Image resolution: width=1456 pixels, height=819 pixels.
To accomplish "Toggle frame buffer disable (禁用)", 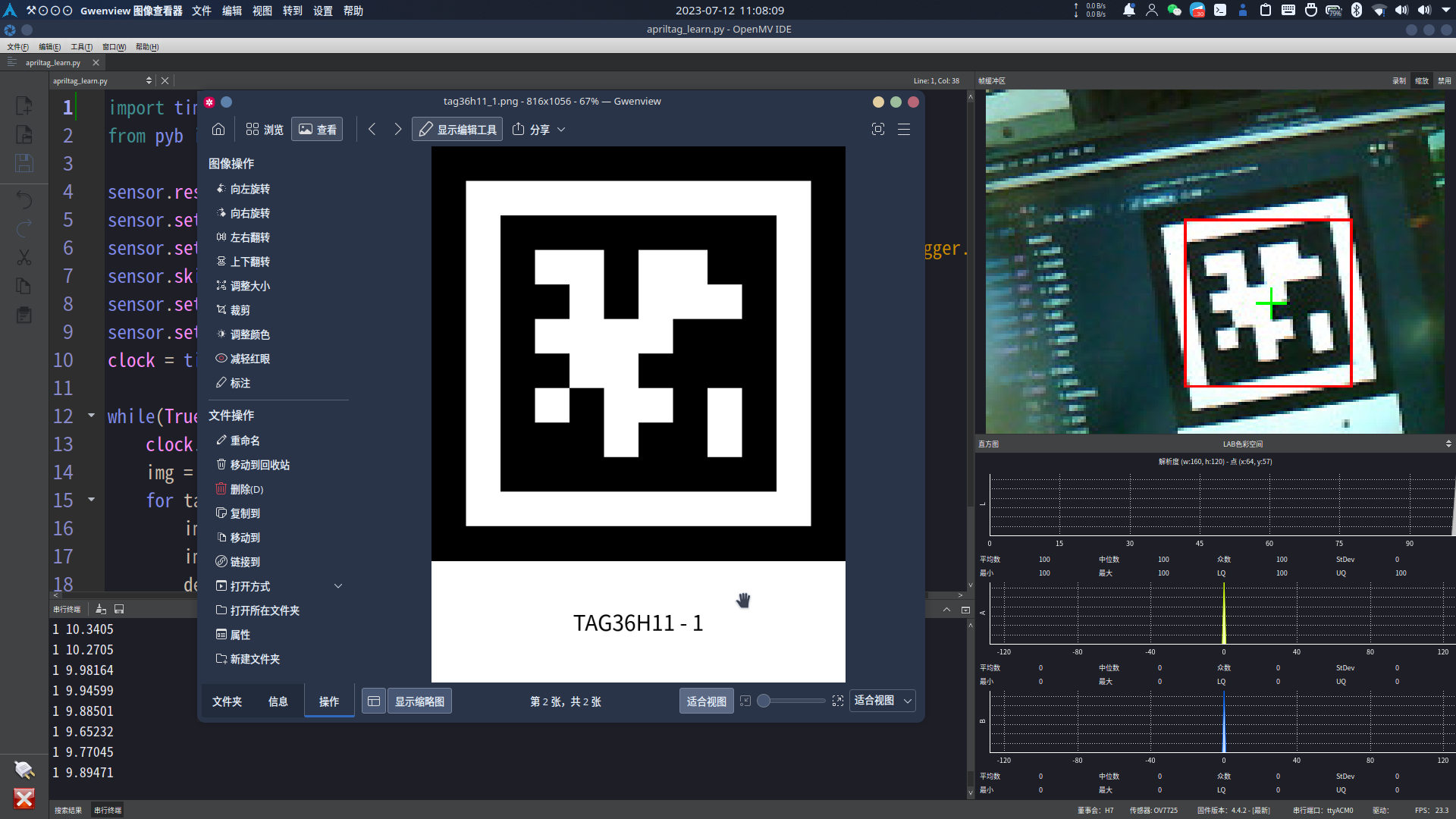I will [x=1445, y=80].
